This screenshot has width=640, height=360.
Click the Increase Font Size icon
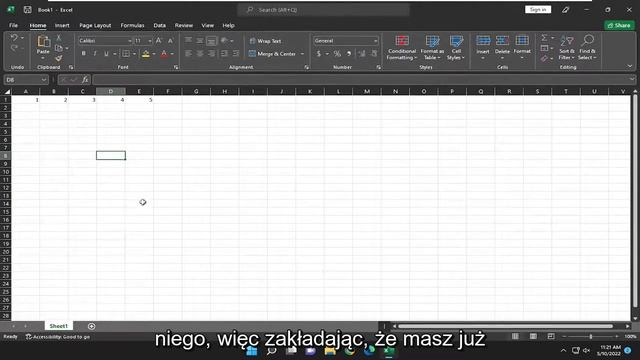[x=159, y=40]
